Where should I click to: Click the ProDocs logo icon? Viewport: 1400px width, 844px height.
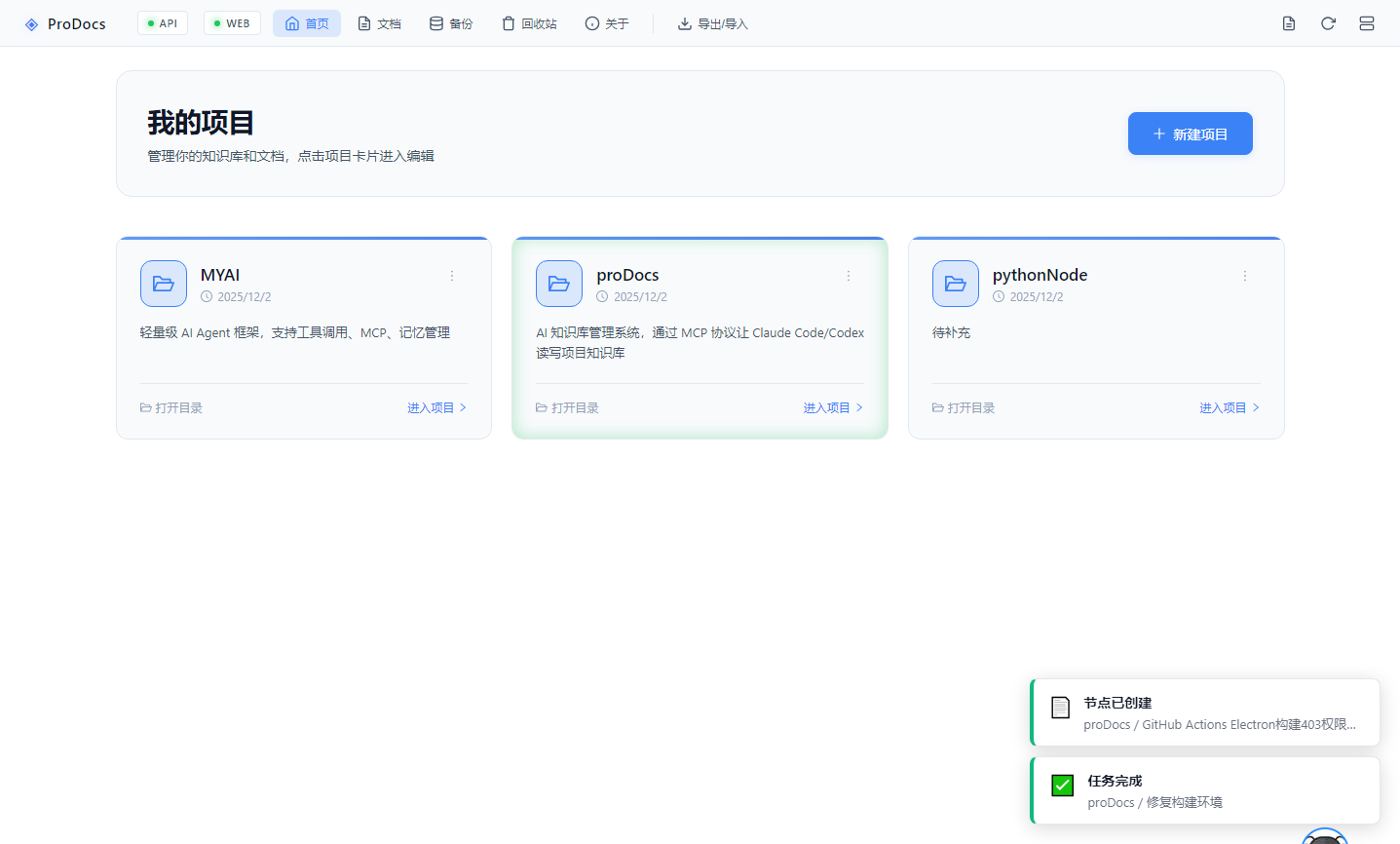pyautogui.click(x=31, y=24)
